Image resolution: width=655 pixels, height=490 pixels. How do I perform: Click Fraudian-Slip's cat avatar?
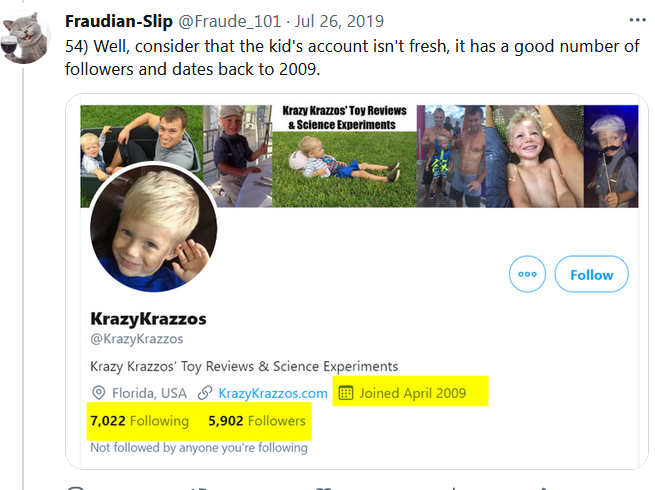click(28, 38)
